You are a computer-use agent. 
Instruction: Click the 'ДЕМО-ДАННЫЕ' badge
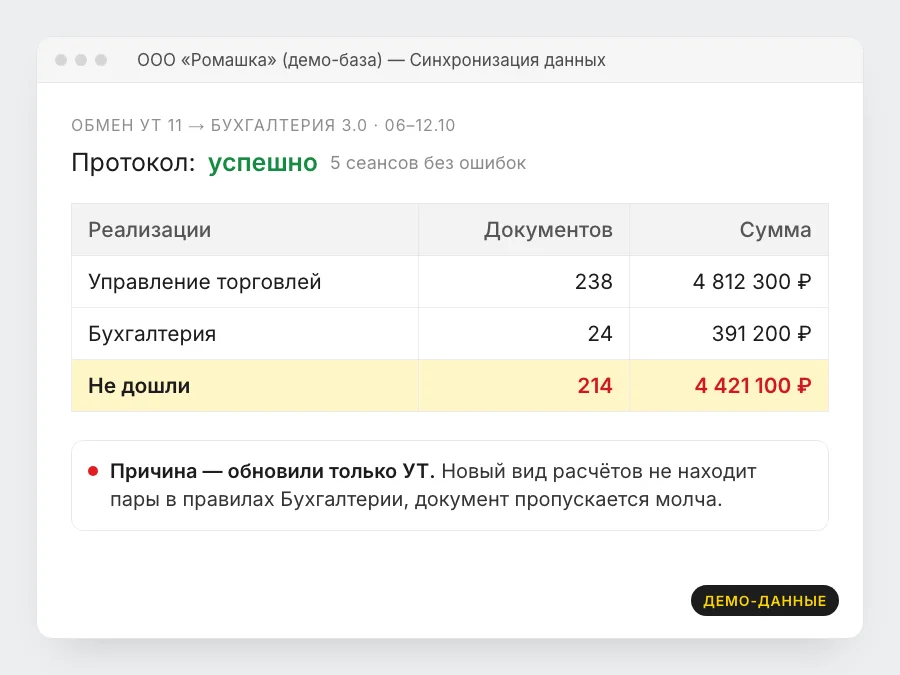coord(765,600)
